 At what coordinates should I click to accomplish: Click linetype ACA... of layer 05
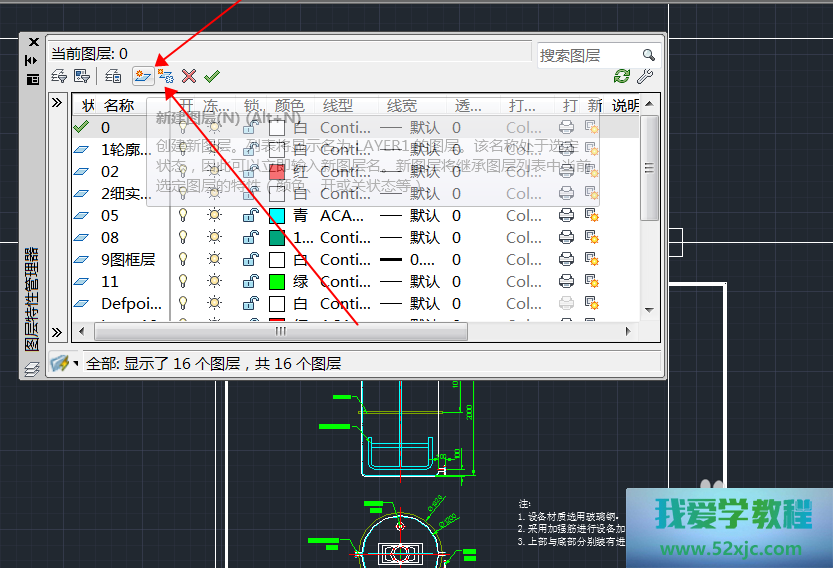tap(342, 216)
